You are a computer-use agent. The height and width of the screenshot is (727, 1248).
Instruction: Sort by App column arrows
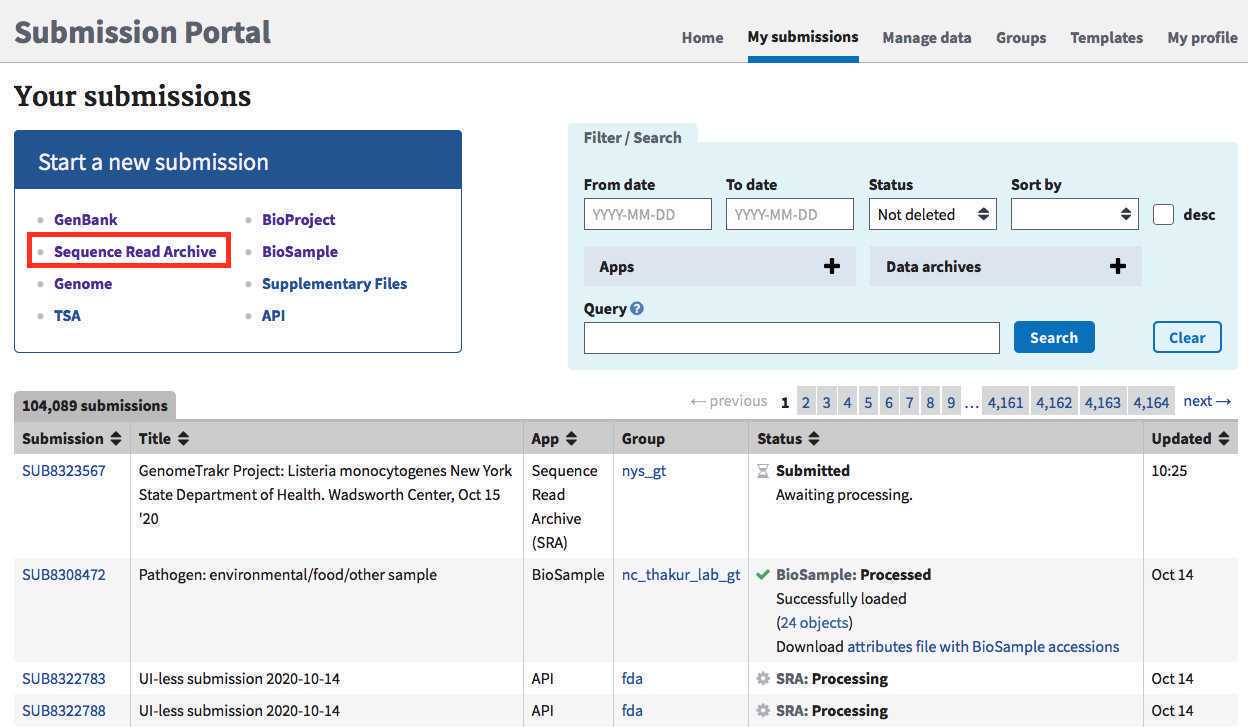[571, 439]
